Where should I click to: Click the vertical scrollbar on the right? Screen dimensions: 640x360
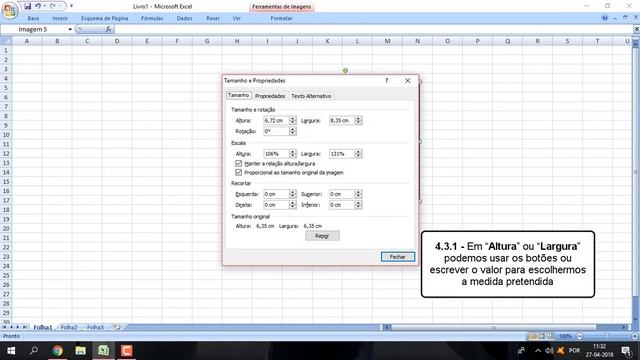[636, 180]
